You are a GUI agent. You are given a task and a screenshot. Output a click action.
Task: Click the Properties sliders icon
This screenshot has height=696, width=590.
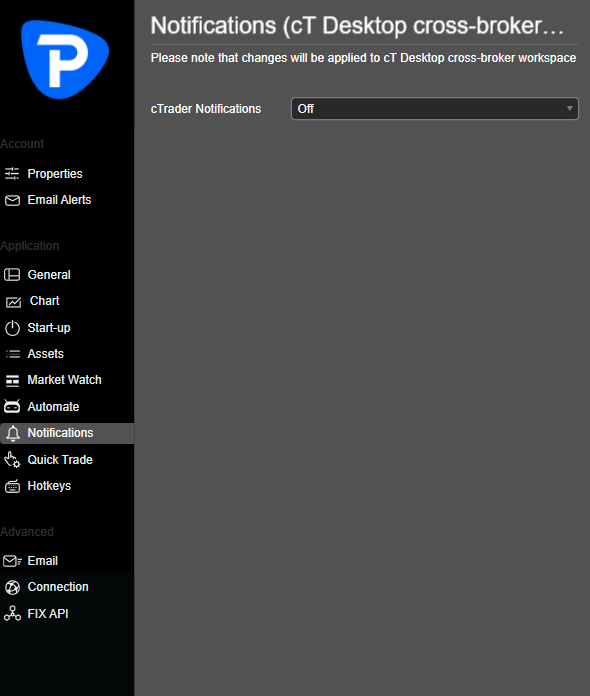[x=12, y=174]
